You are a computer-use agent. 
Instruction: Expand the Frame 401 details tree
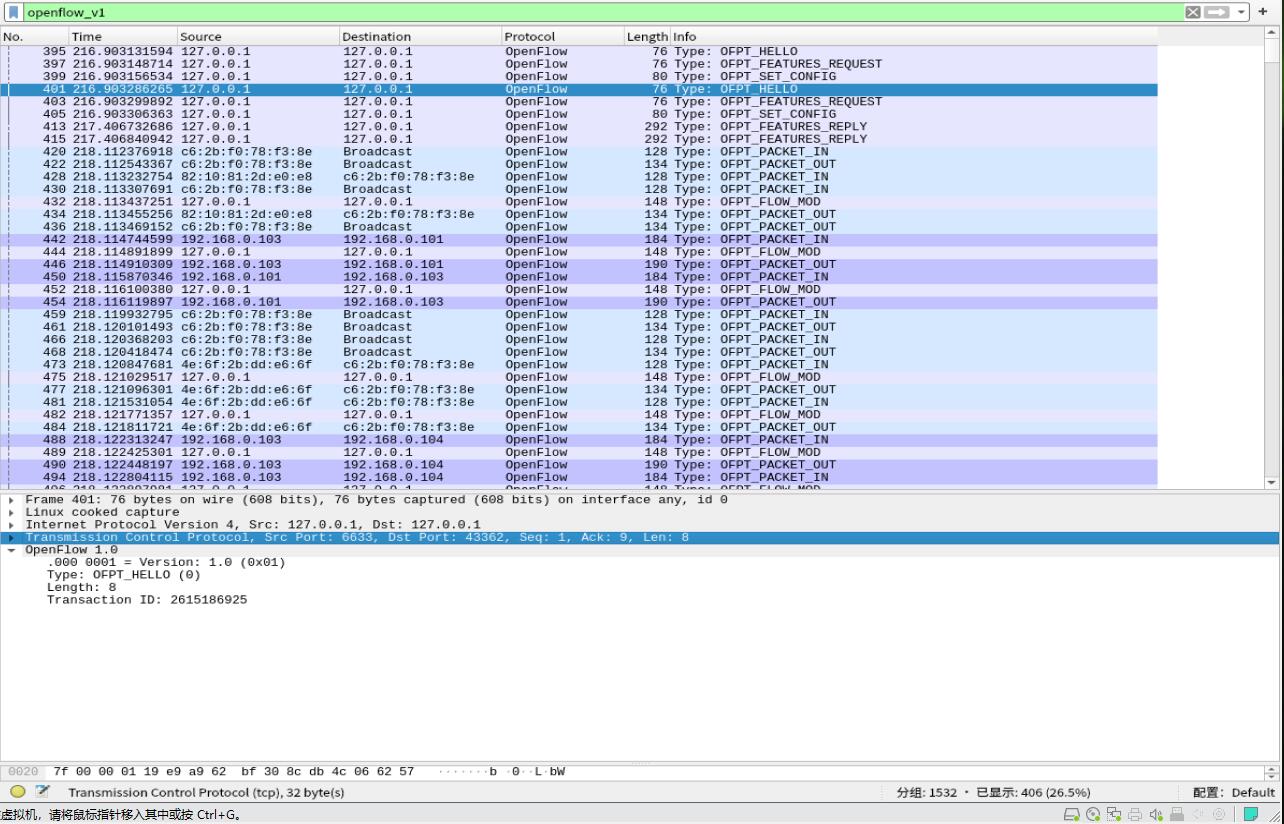pos(10,499)
